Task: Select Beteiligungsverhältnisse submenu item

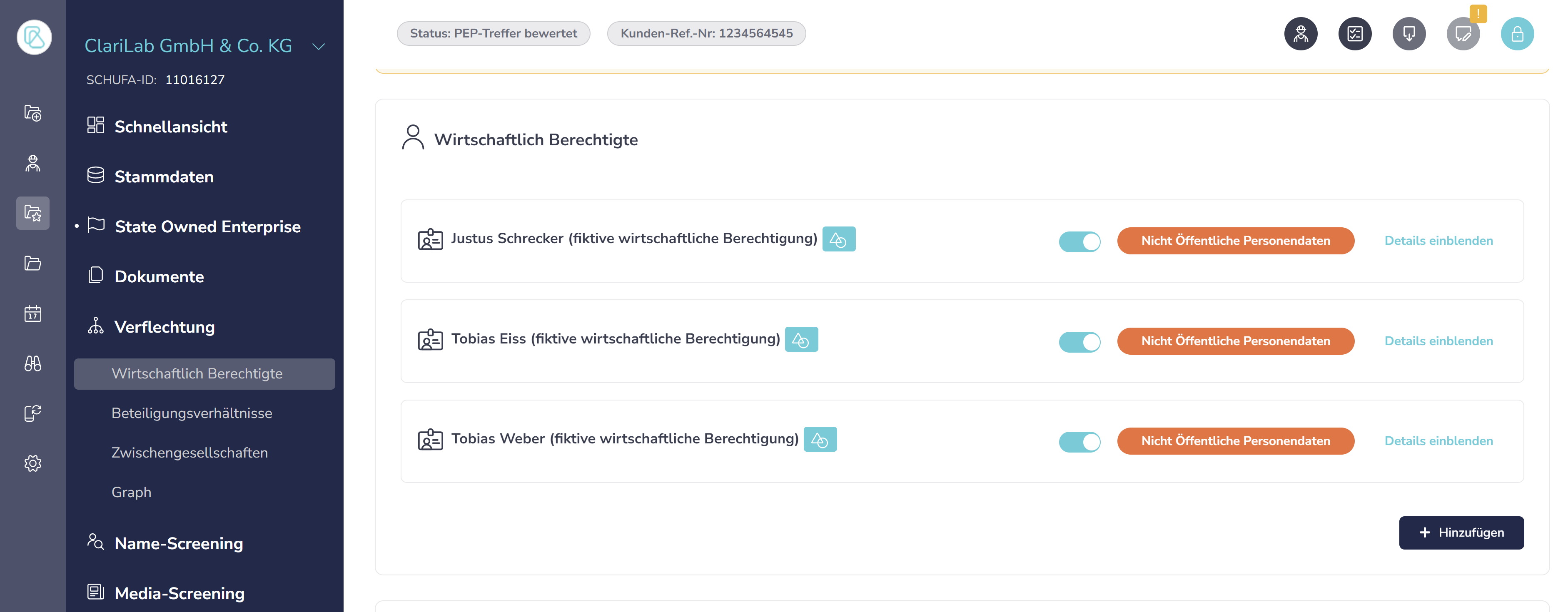Action: (192, 413)
